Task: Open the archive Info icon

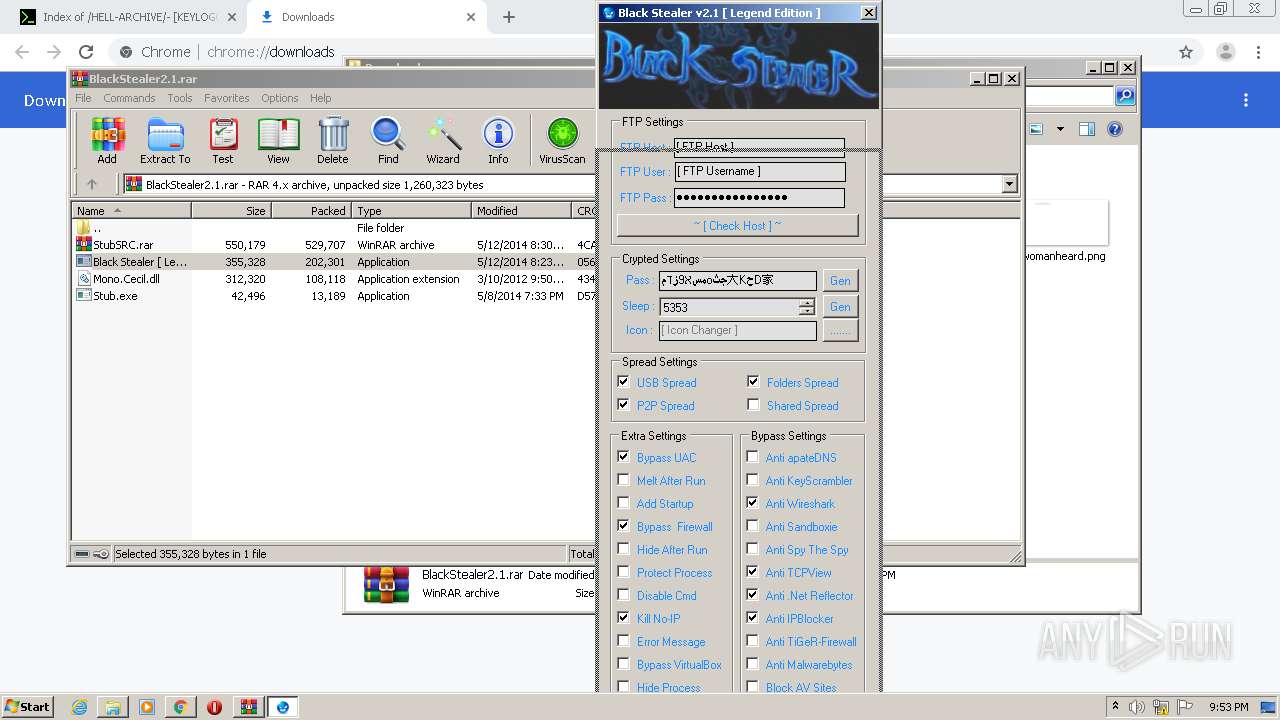Action: click(x=498, y=140)
